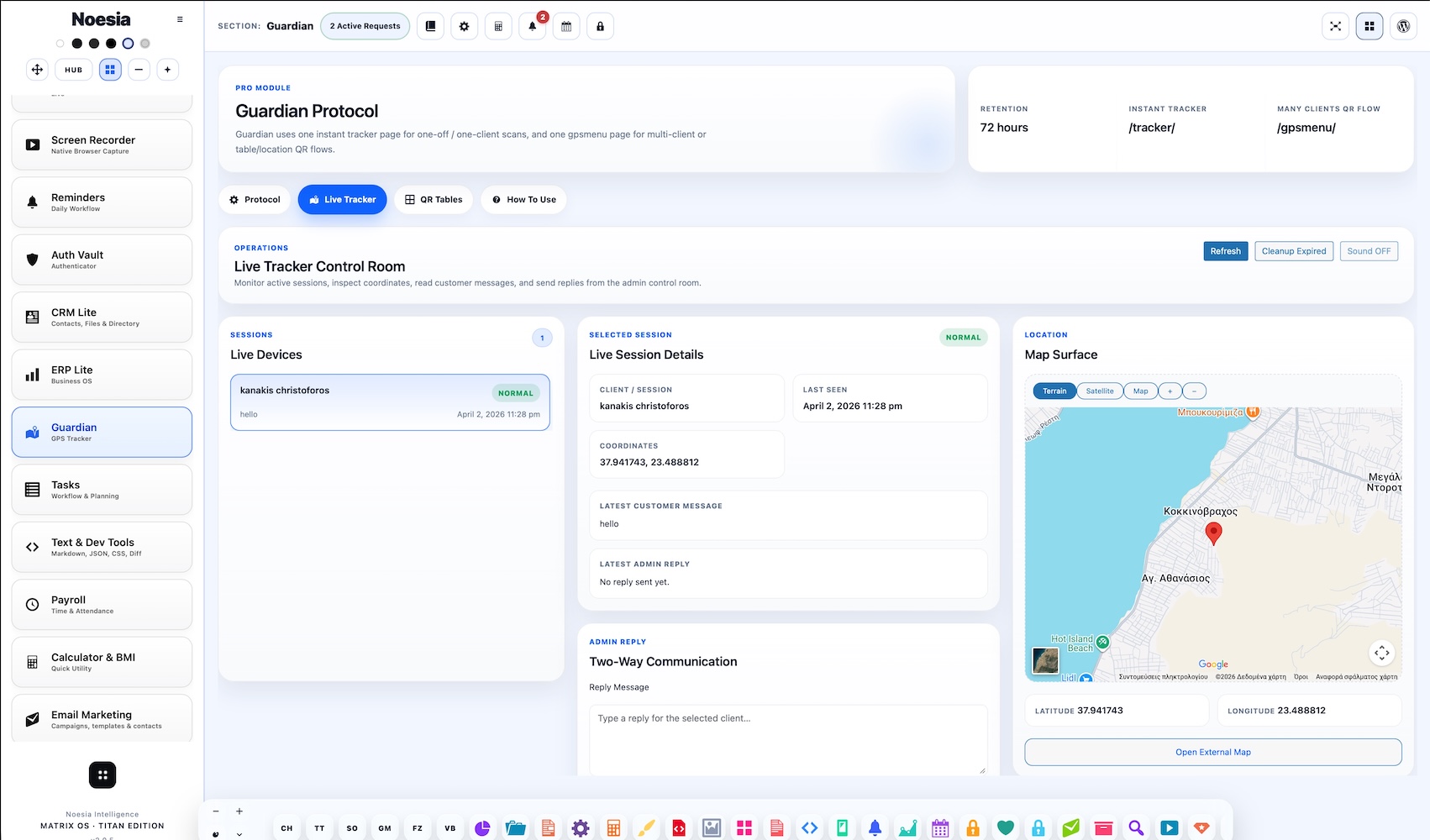Switch to the QR Tables tab
Image resolution: width=1430 pixels, height=840 pixels.
point(434,200)
